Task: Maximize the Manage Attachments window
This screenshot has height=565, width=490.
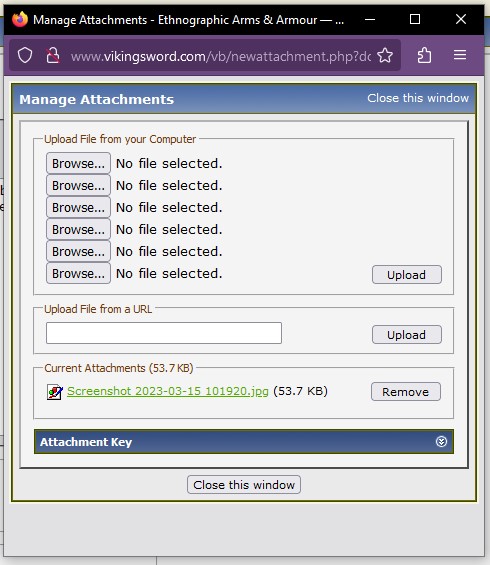Action: [x=415, y=19]
